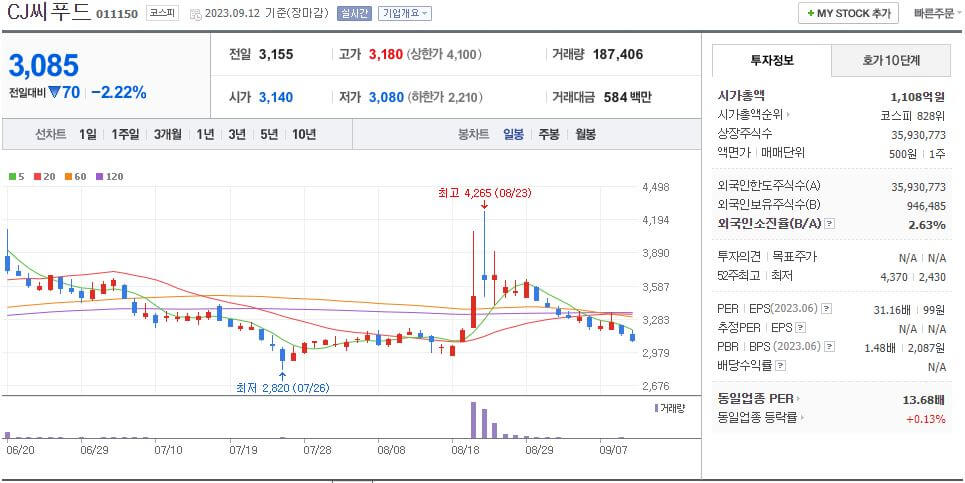
Task: Click the 1.48배 PBR value
Action: point(879,348)
